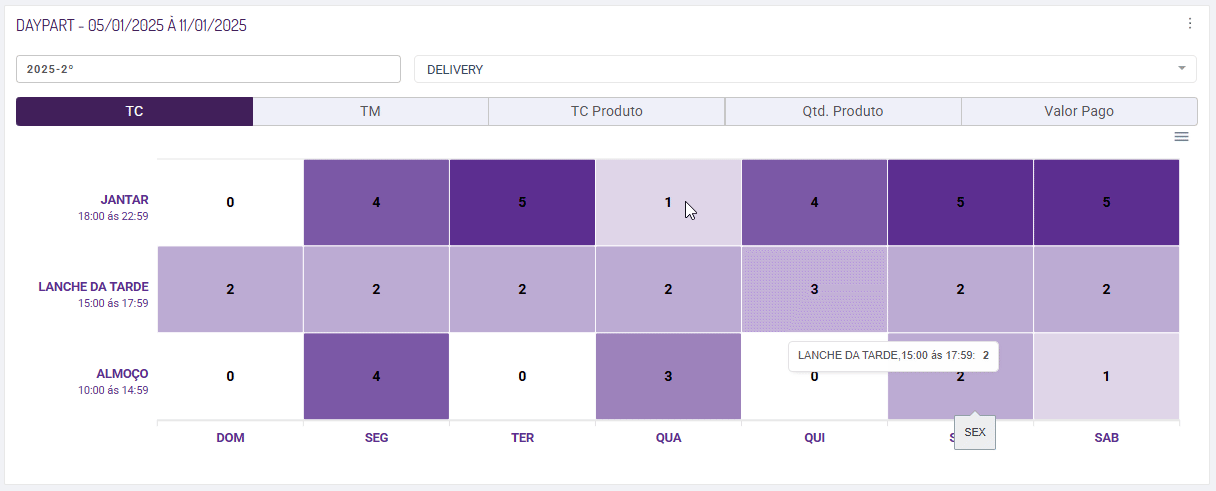The height and width of the screenshot is (491, 1216).
Task: Select the Qtd. Produto tab
Action: point(842,111)
